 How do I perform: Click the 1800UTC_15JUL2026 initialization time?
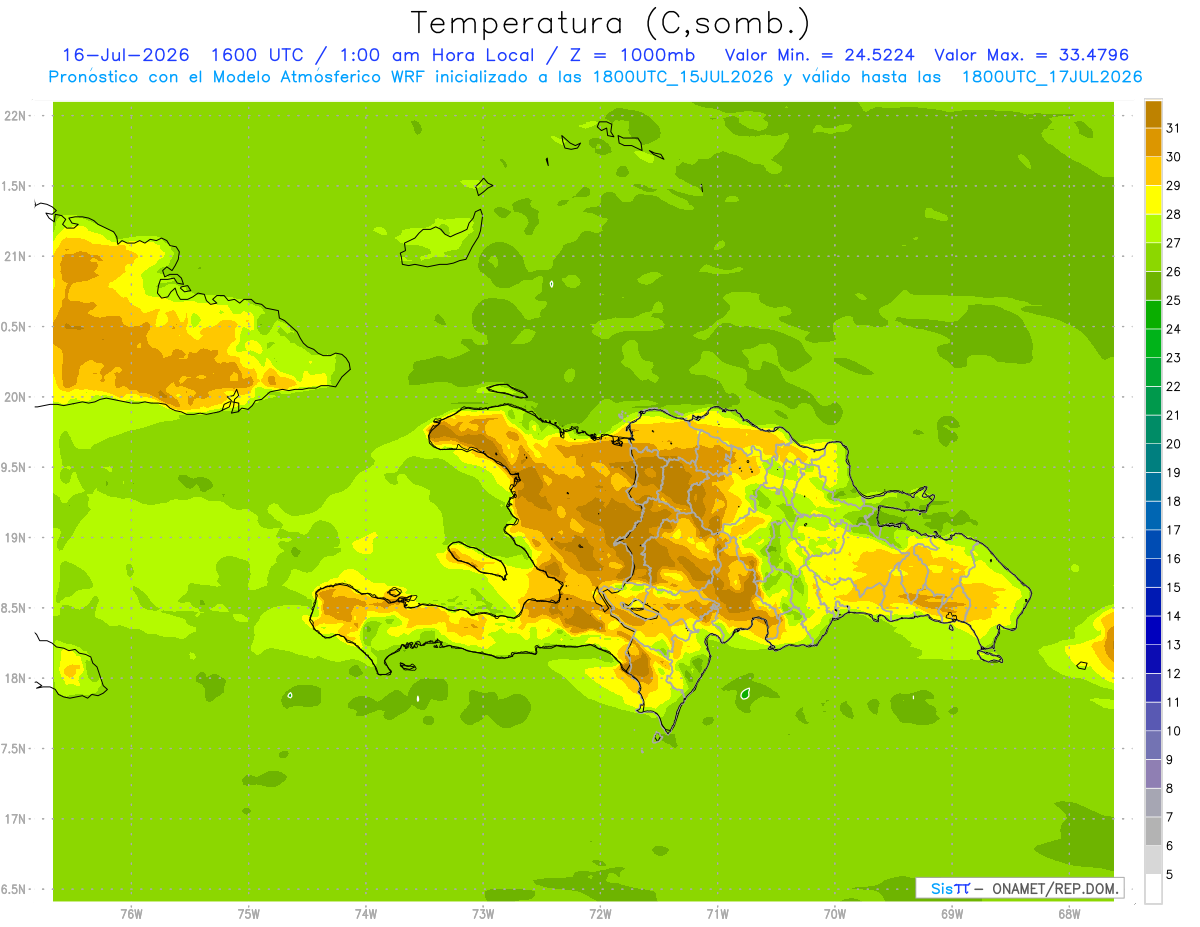(x=683, y=77)
